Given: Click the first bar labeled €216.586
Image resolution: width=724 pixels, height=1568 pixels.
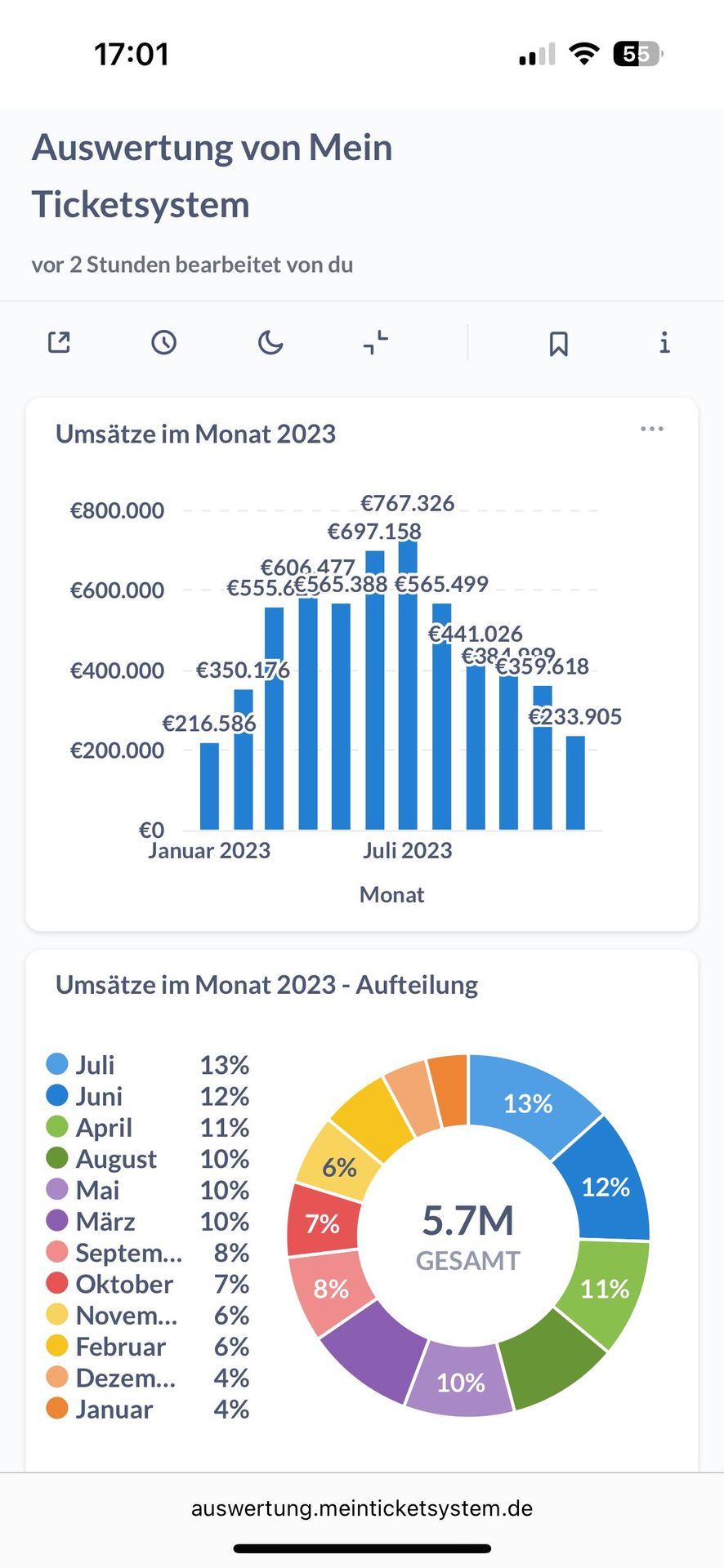Looking at the screenshot, I should coord(209,786).
